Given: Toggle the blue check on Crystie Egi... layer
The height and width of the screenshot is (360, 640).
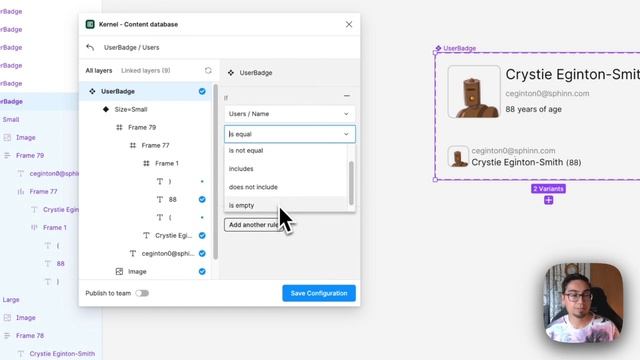Looking at the screenshot, I should [202, 236].
